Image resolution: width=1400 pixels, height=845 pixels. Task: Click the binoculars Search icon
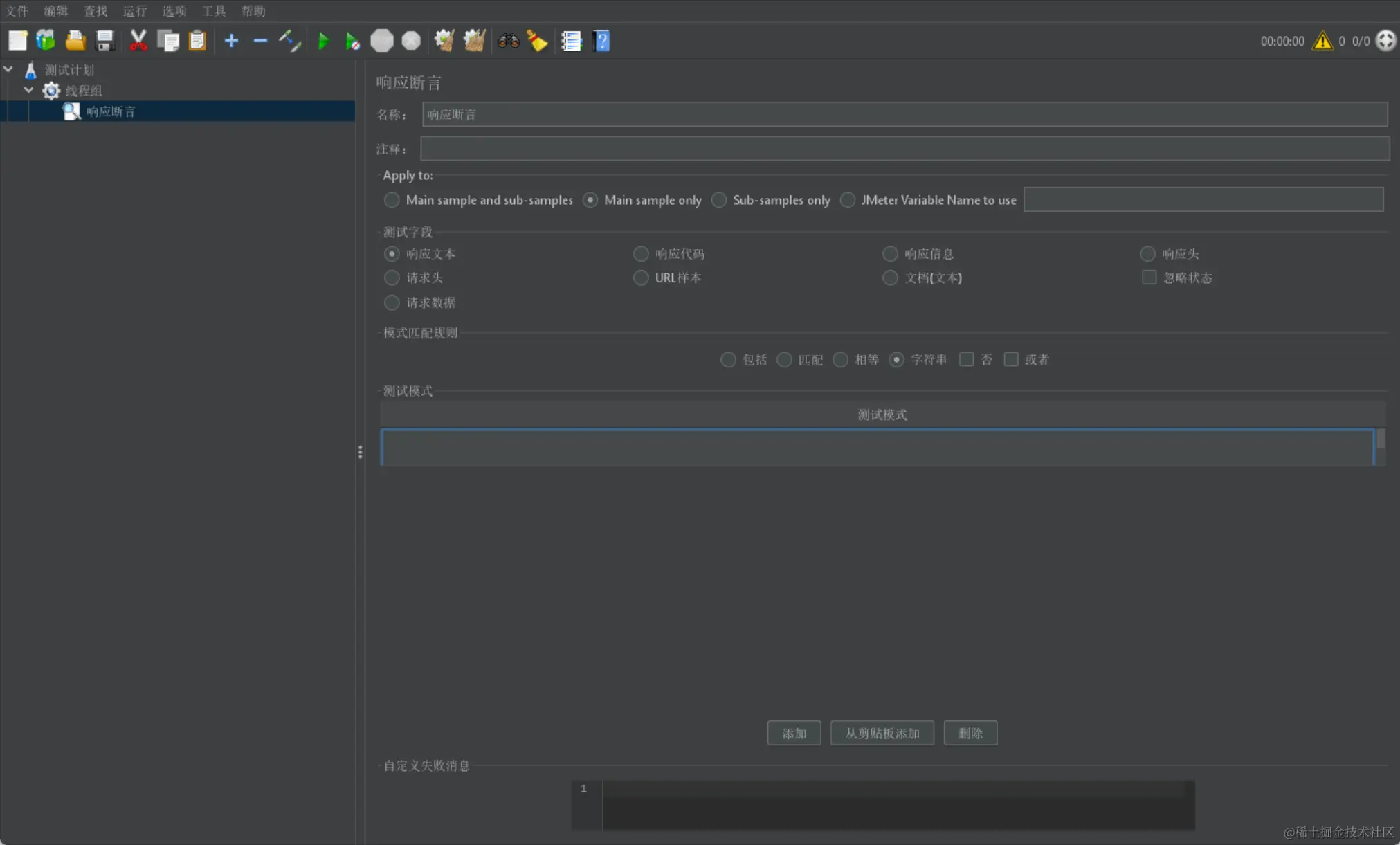(x=508, y=41)
